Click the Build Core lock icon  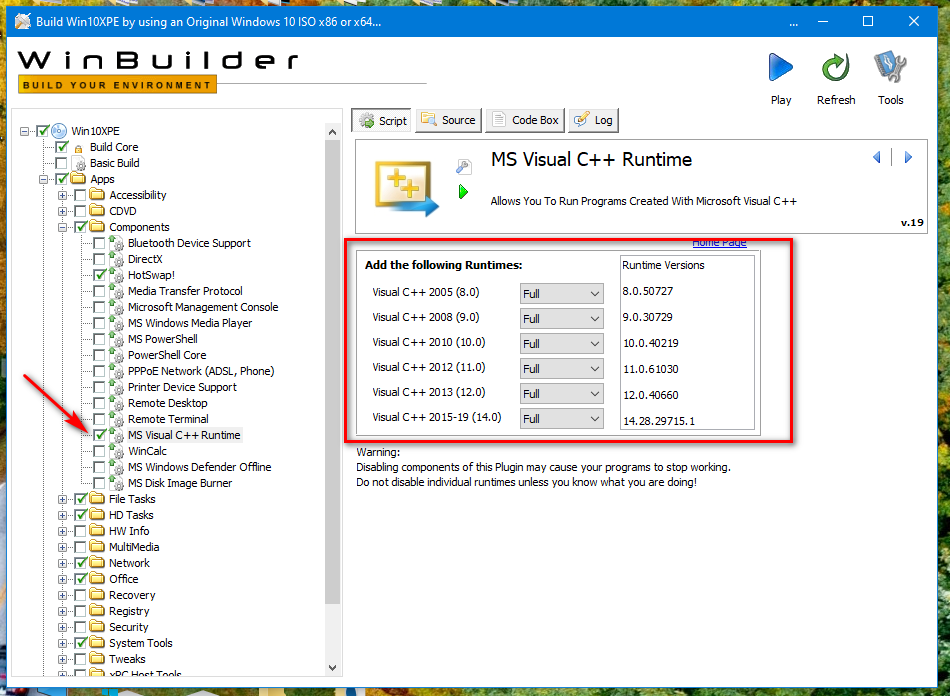coord(78,148)
